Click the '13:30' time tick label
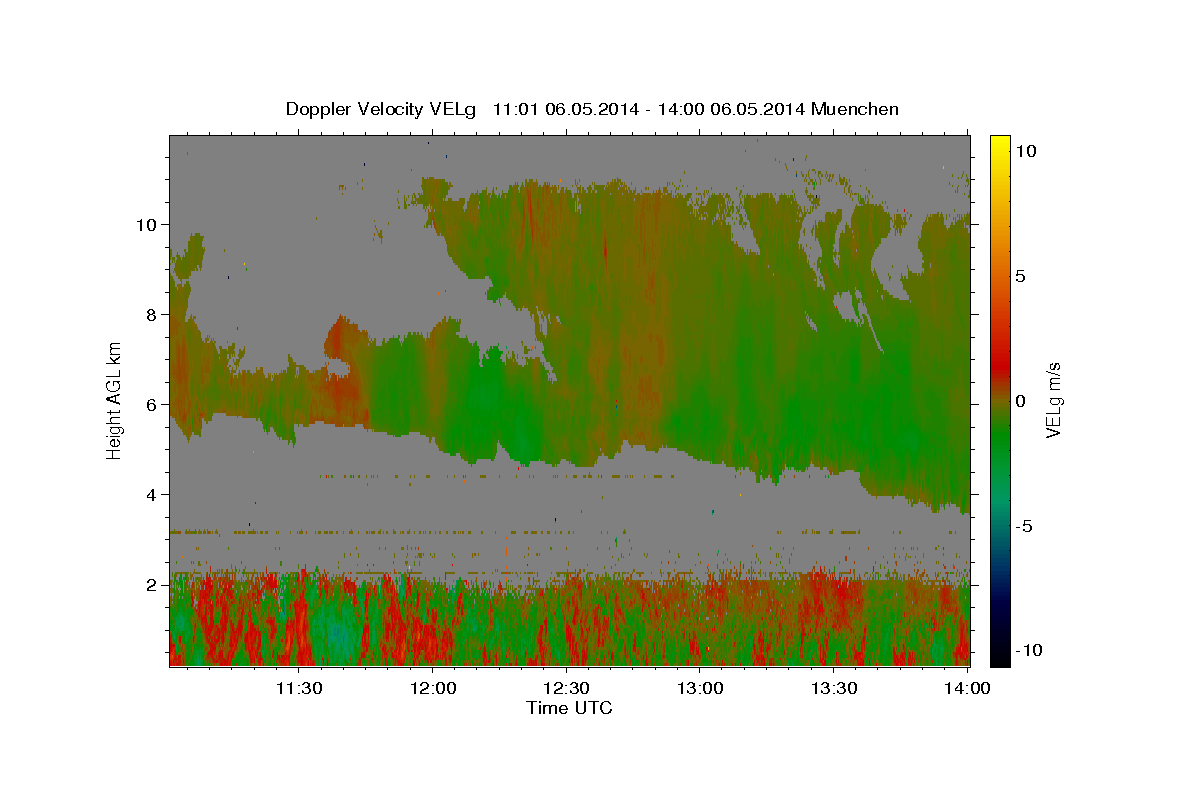Image resolution: width=1200 pixels, height=800 pixels. [x=835, y=688]
